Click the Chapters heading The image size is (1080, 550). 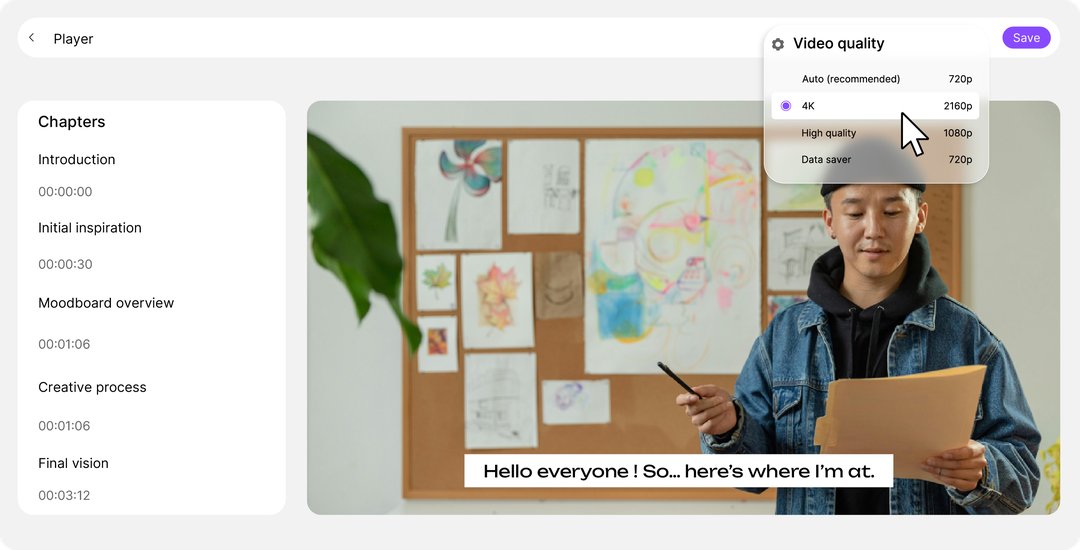pos(72,122)
